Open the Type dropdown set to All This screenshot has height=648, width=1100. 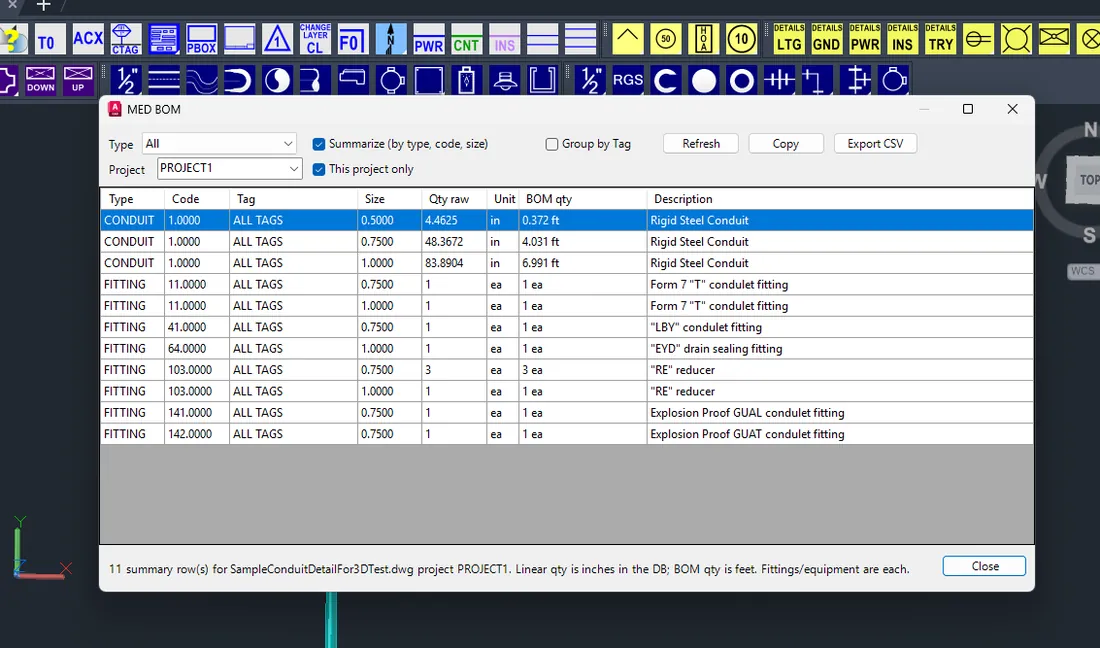219,144
